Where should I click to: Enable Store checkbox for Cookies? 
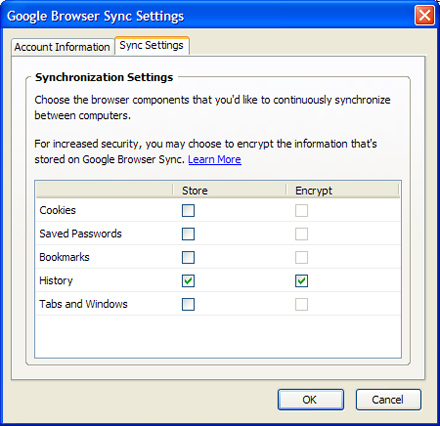click(188, 211)
